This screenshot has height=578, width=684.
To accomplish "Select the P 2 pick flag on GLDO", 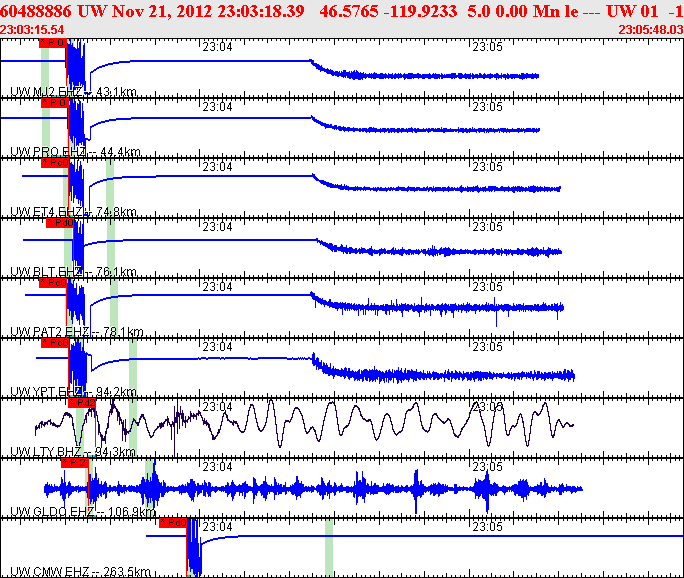I will click(75, 463).
